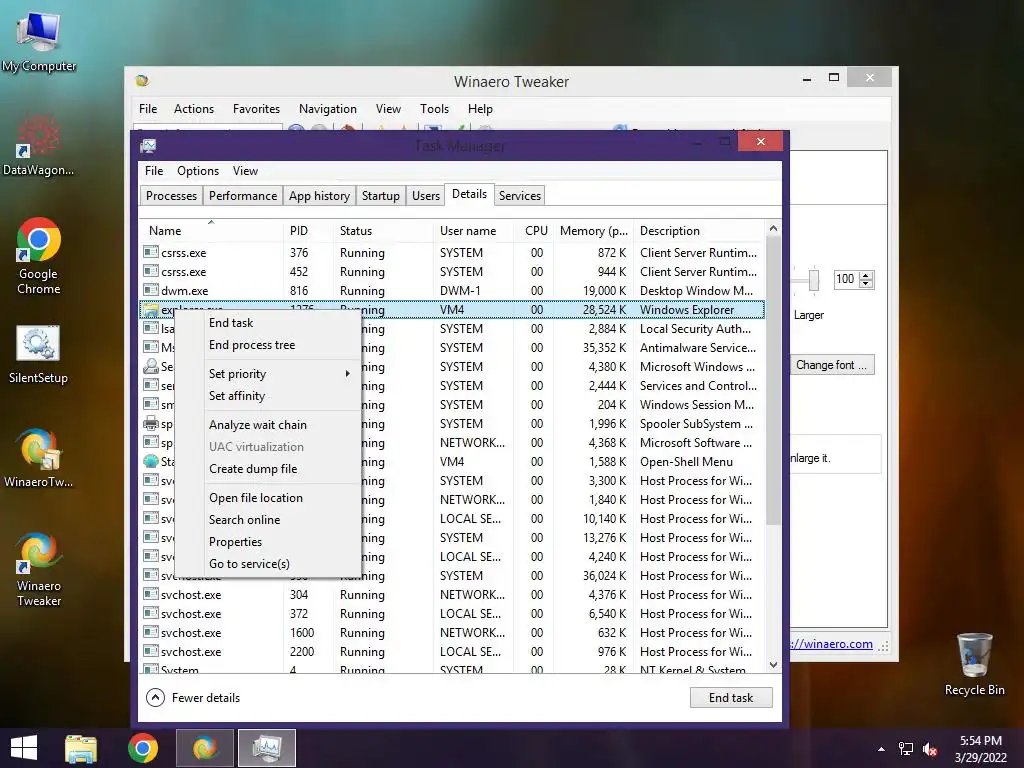The width and height of the screenshot is (1024, 768).
Task: Select Analyze wait chain
Action: (x=280, y=424)
